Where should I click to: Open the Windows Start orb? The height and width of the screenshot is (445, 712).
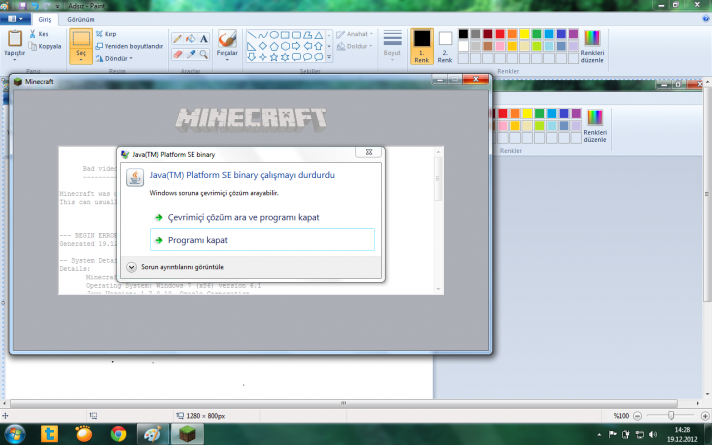(x=14, y=434)
